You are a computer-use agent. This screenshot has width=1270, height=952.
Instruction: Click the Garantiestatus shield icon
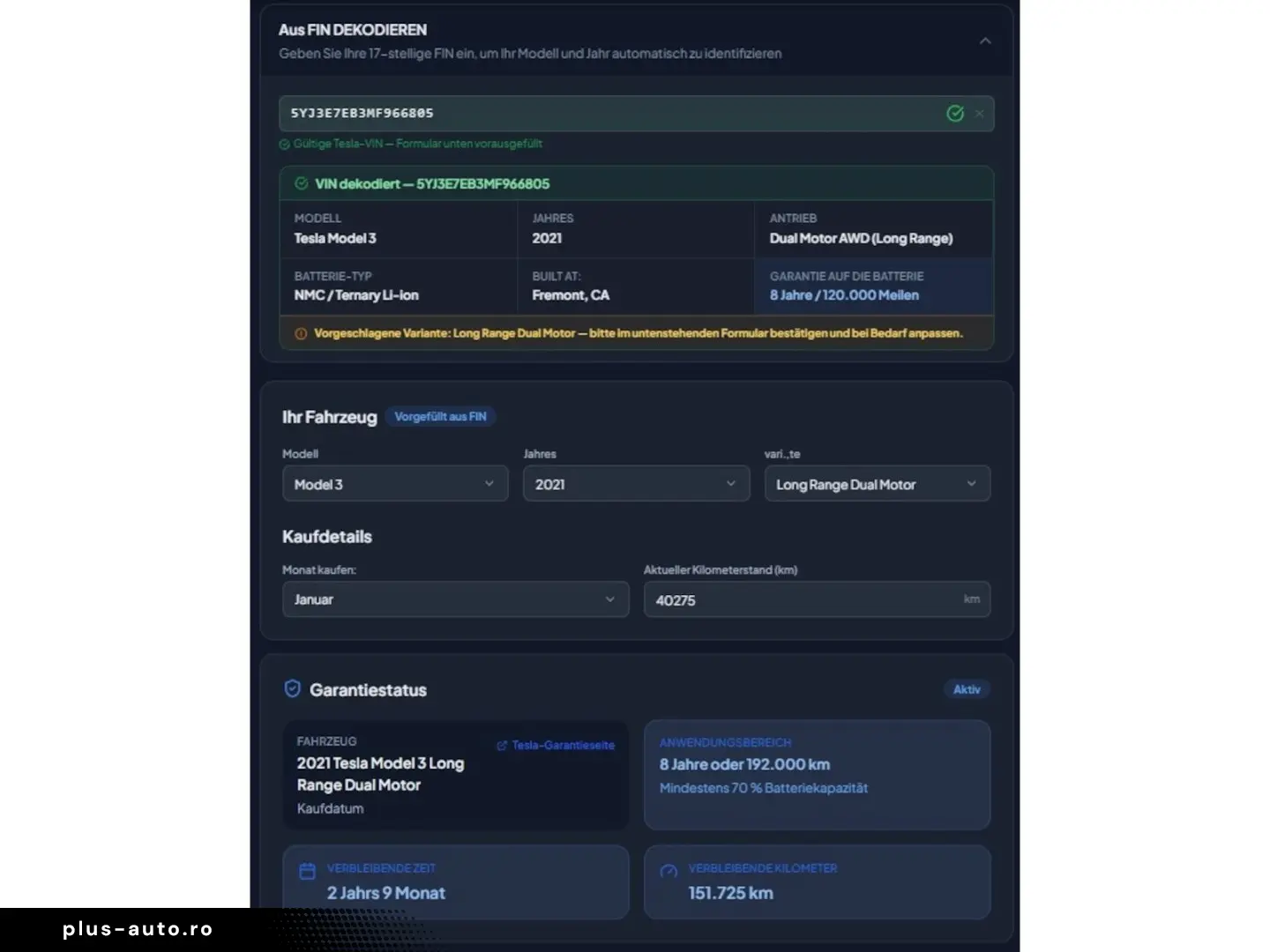point(292,689)
